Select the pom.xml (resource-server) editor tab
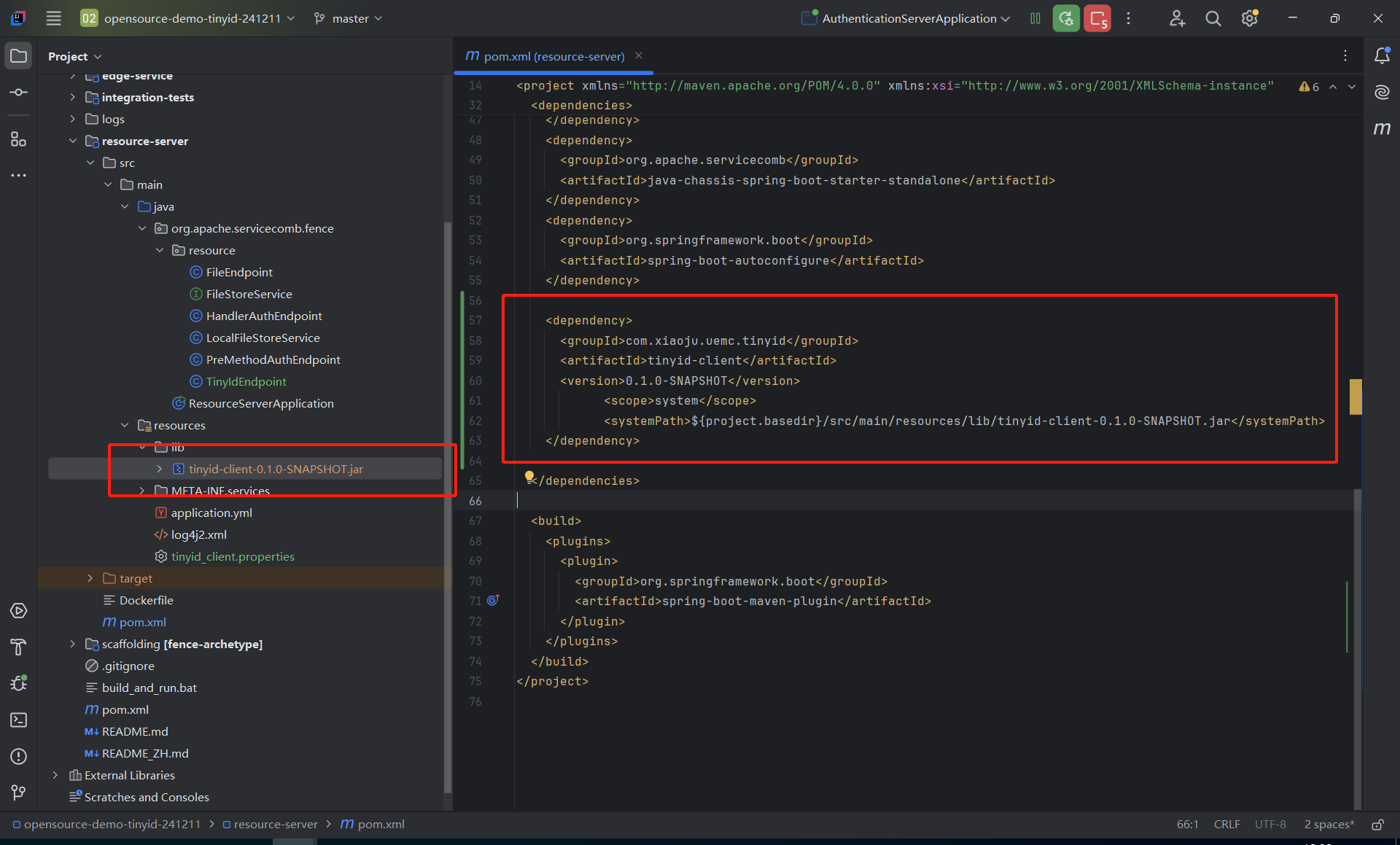This screenshot has width=1400, height=845. click(553, 56)
